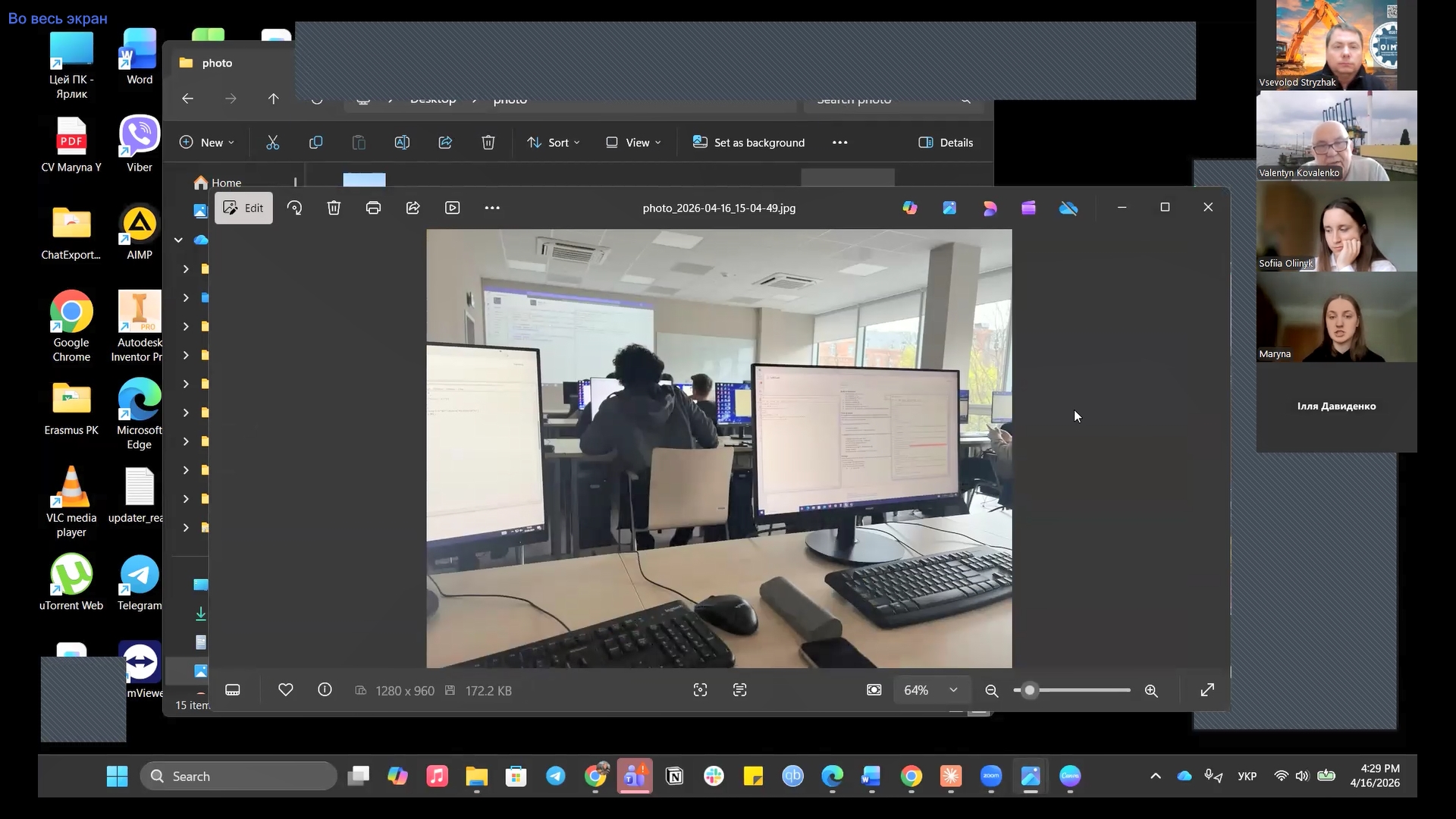Toggle the filmstrip view icon
The height and width of the screenshot is (819, 1456).
(233, 690)
